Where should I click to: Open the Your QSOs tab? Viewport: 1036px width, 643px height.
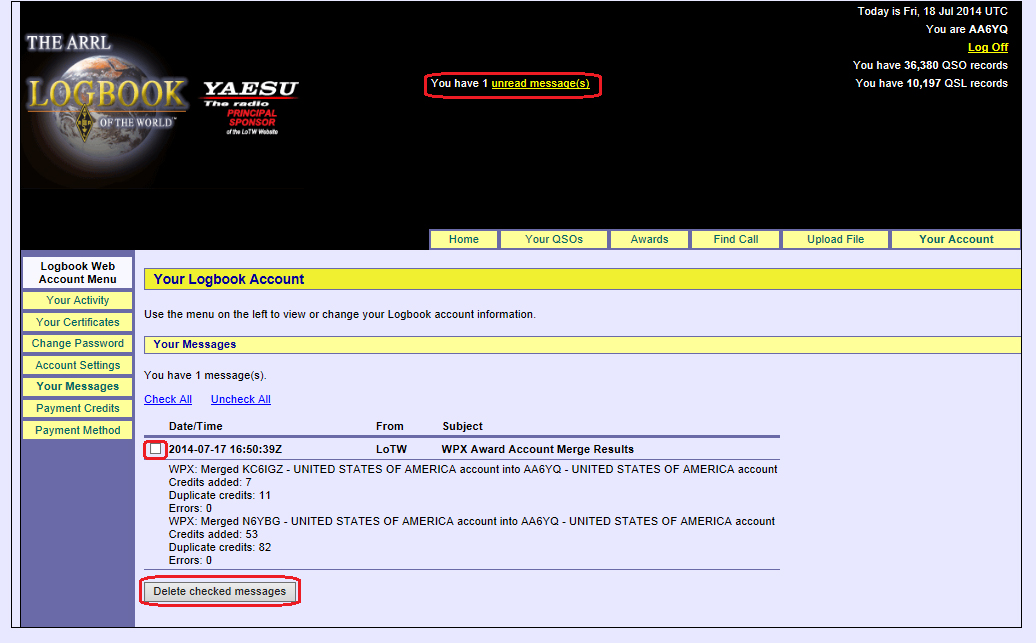coord(554,240)
